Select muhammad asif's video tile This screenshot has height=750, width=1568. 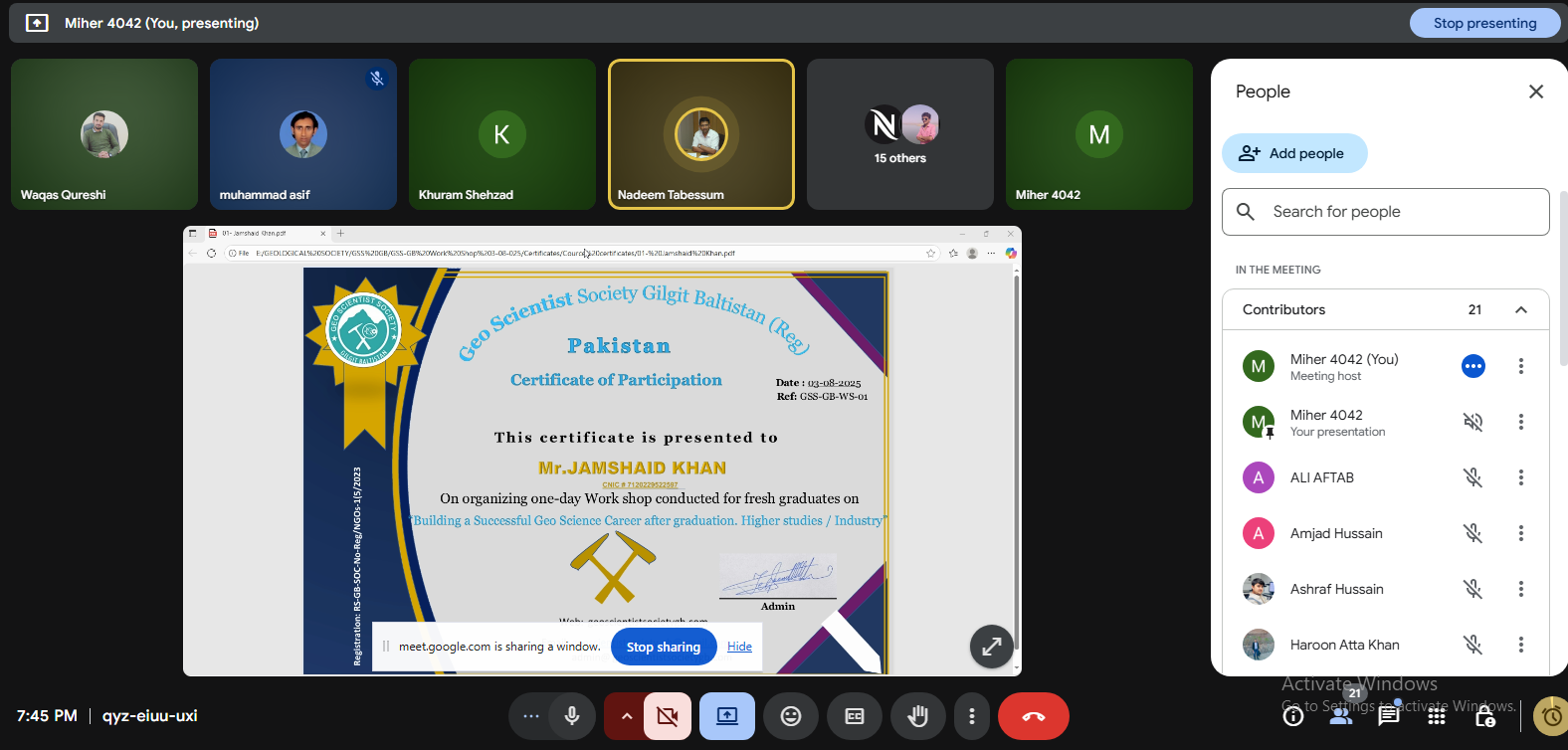click(303, 134)
